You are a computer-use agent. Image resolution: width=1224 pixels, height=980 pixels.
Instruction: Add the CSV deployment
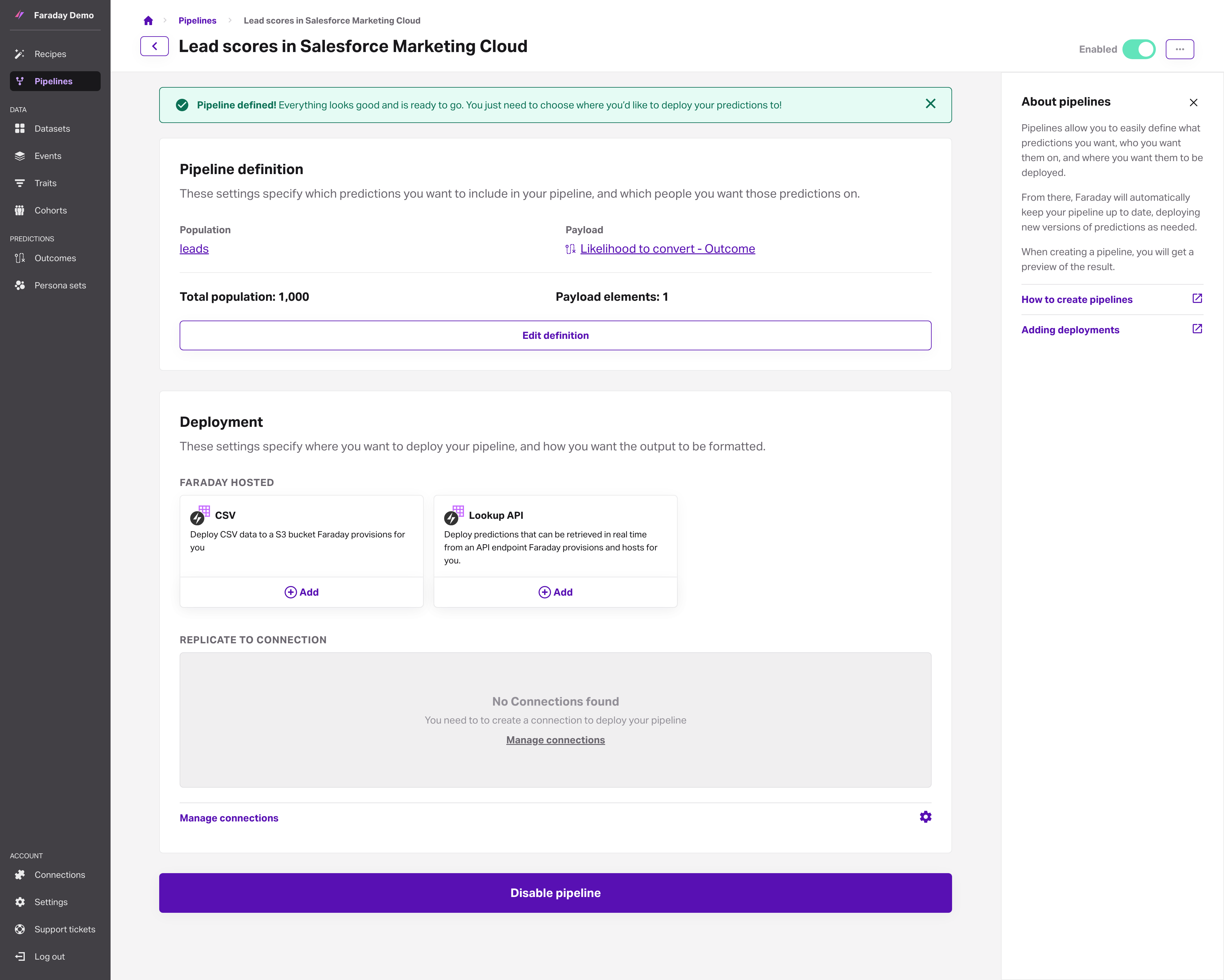pyautogui.click(x=301, y=592)
